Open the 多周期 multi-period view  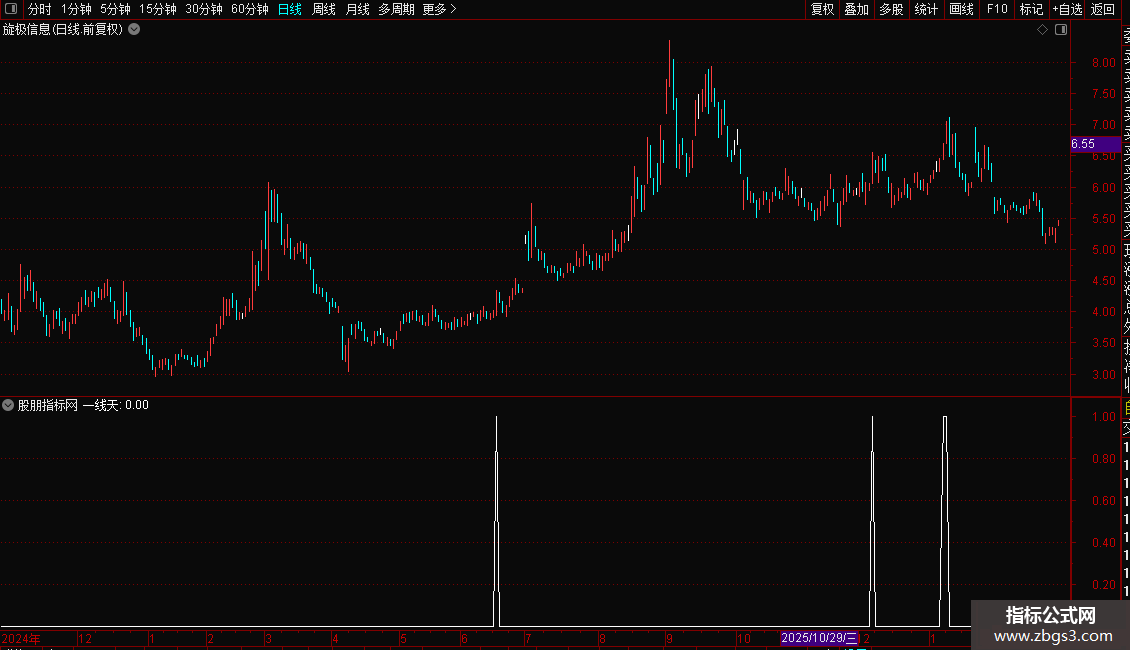(x=396, y=9)
